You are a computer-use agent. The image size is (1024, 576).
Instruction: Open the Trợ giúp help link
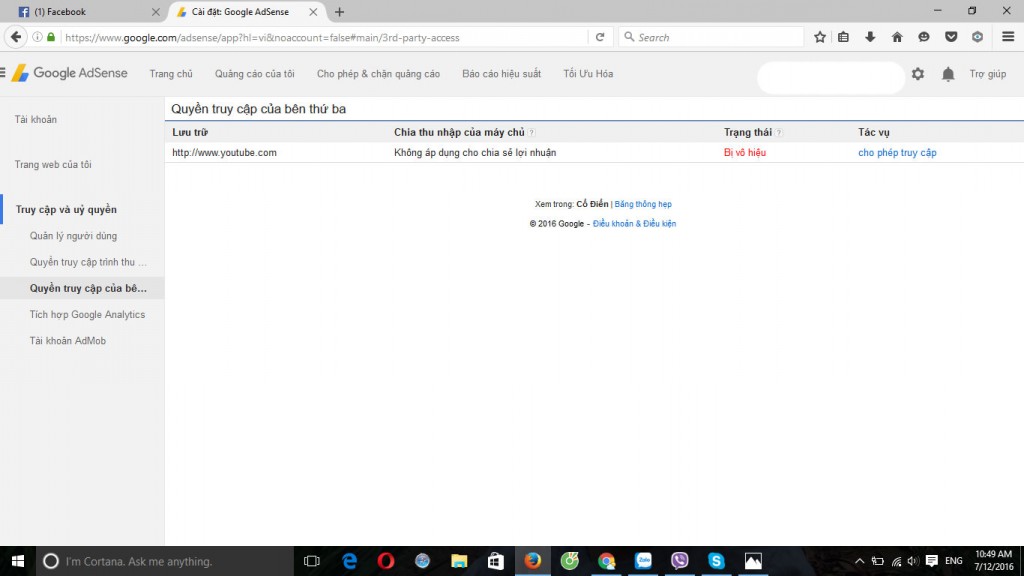coord(987,74)
